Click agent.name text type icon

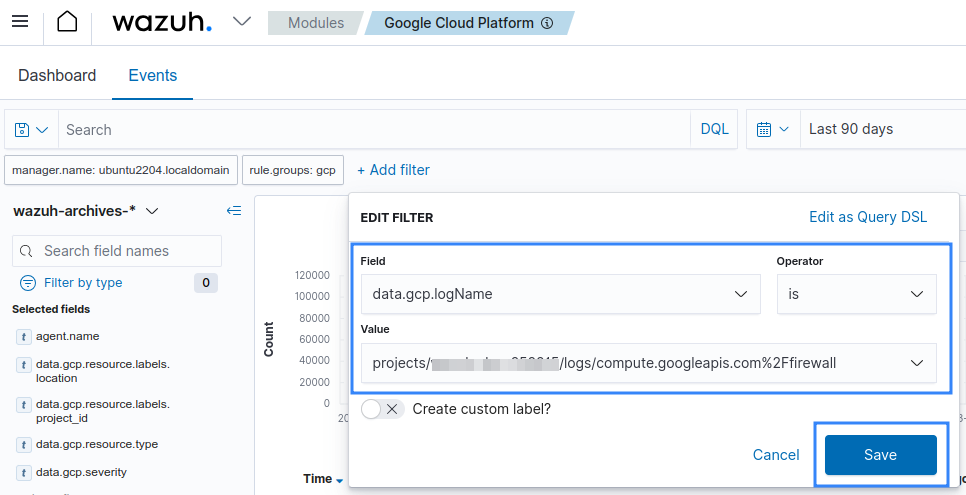(23, 337)
